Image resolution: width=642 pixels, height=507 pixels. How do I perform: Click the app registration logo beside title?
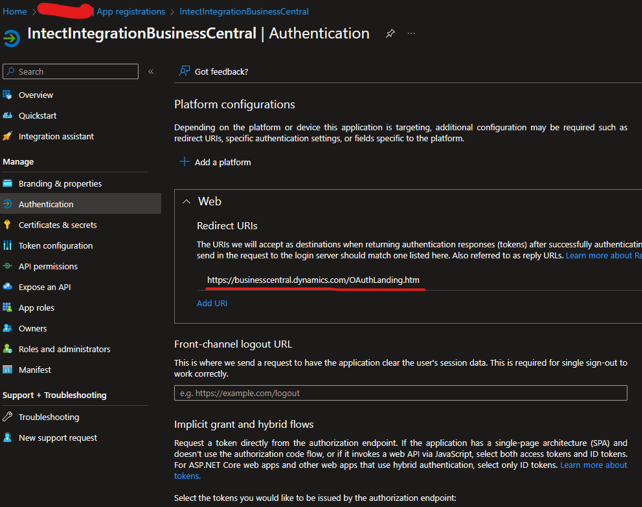11,38
